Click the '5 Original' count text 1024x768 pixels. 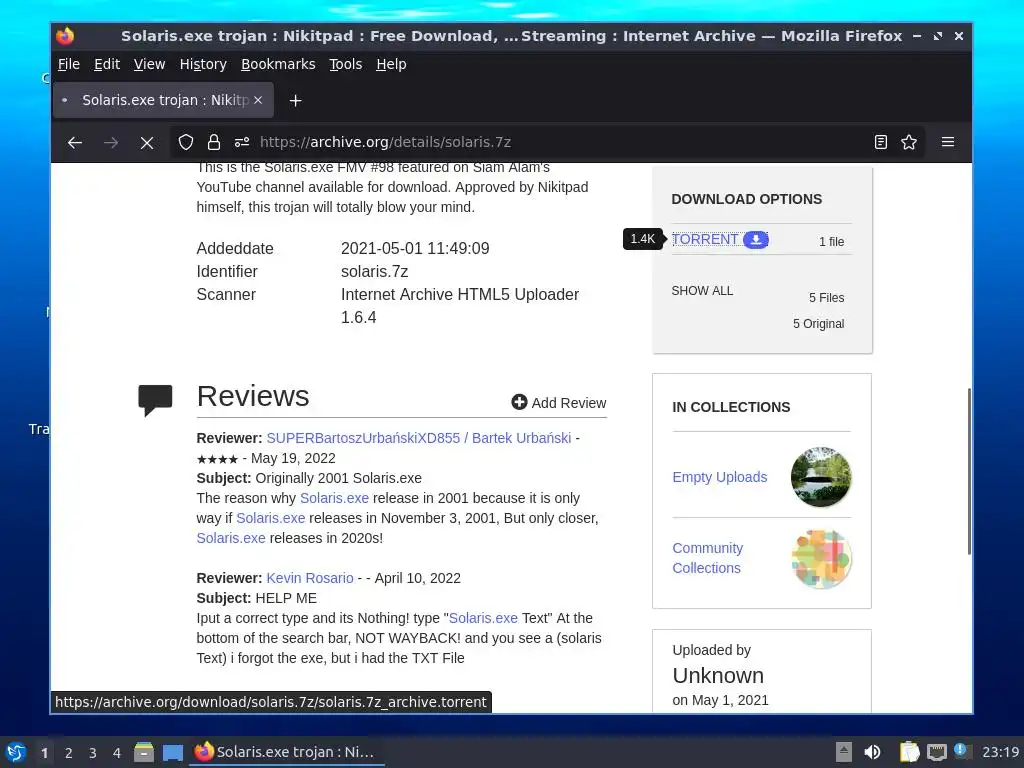pyautogui.click(x=818, y=324)
